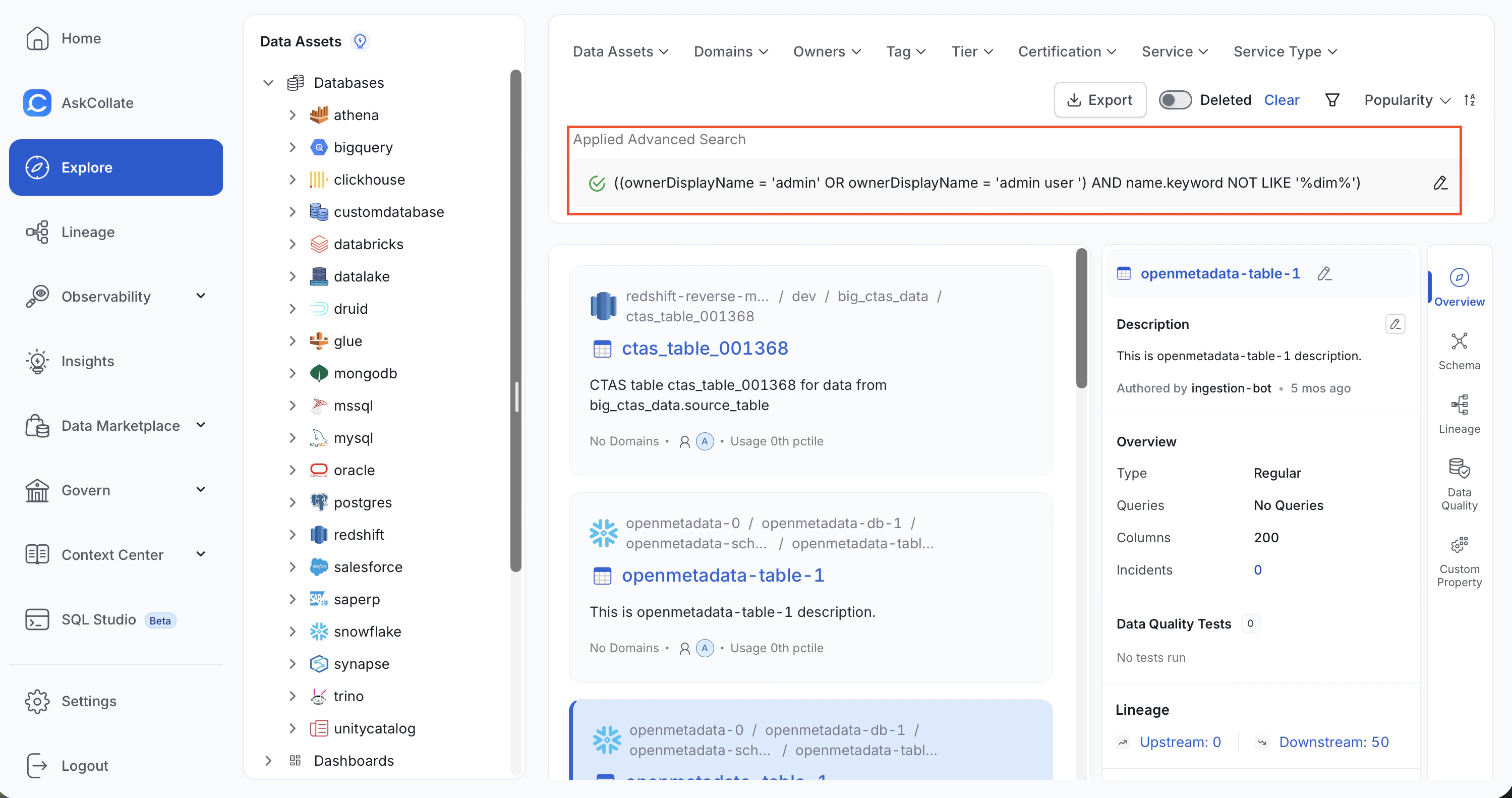
Task: Expand the Dashboards tree node
Action: tap(268, 761)
